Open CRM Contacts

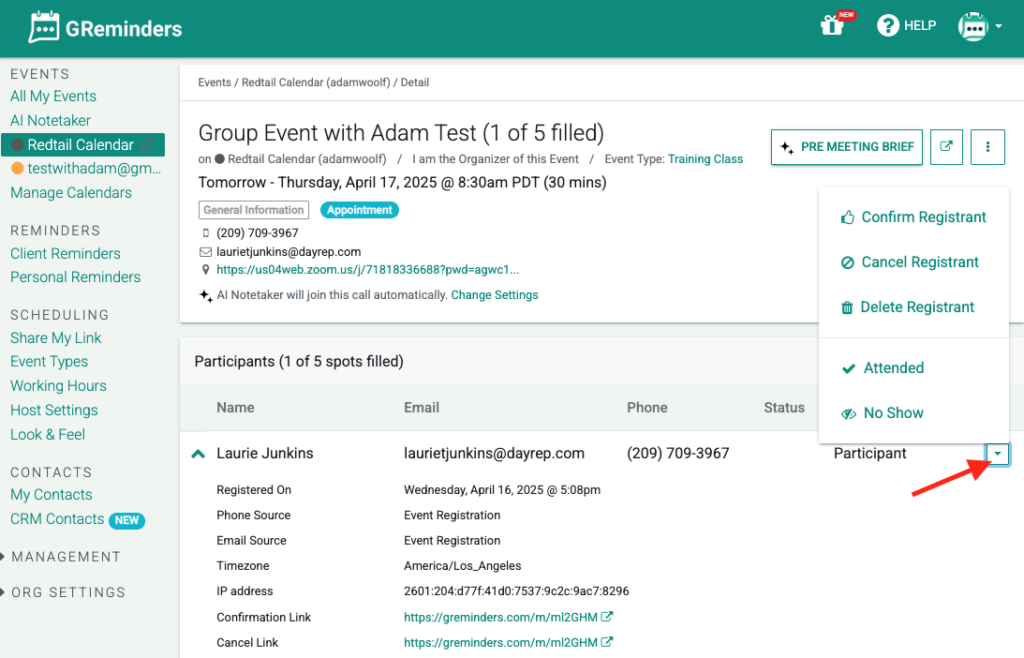coord(57,519)
